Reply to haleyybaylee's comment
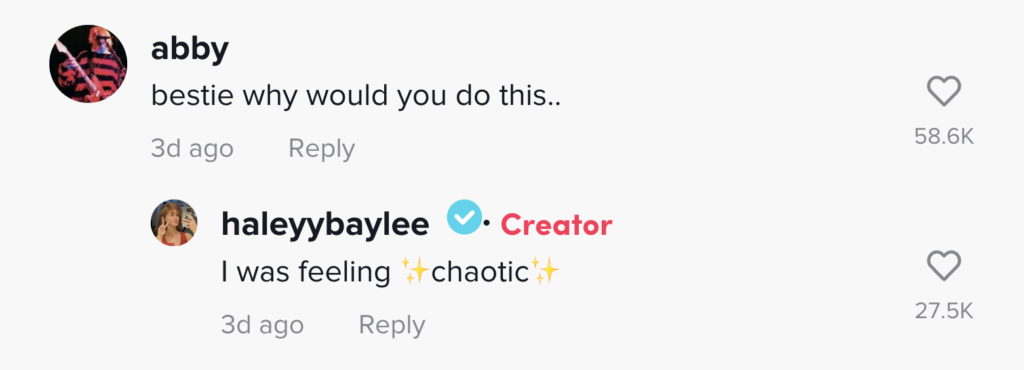 coord(392,324)
